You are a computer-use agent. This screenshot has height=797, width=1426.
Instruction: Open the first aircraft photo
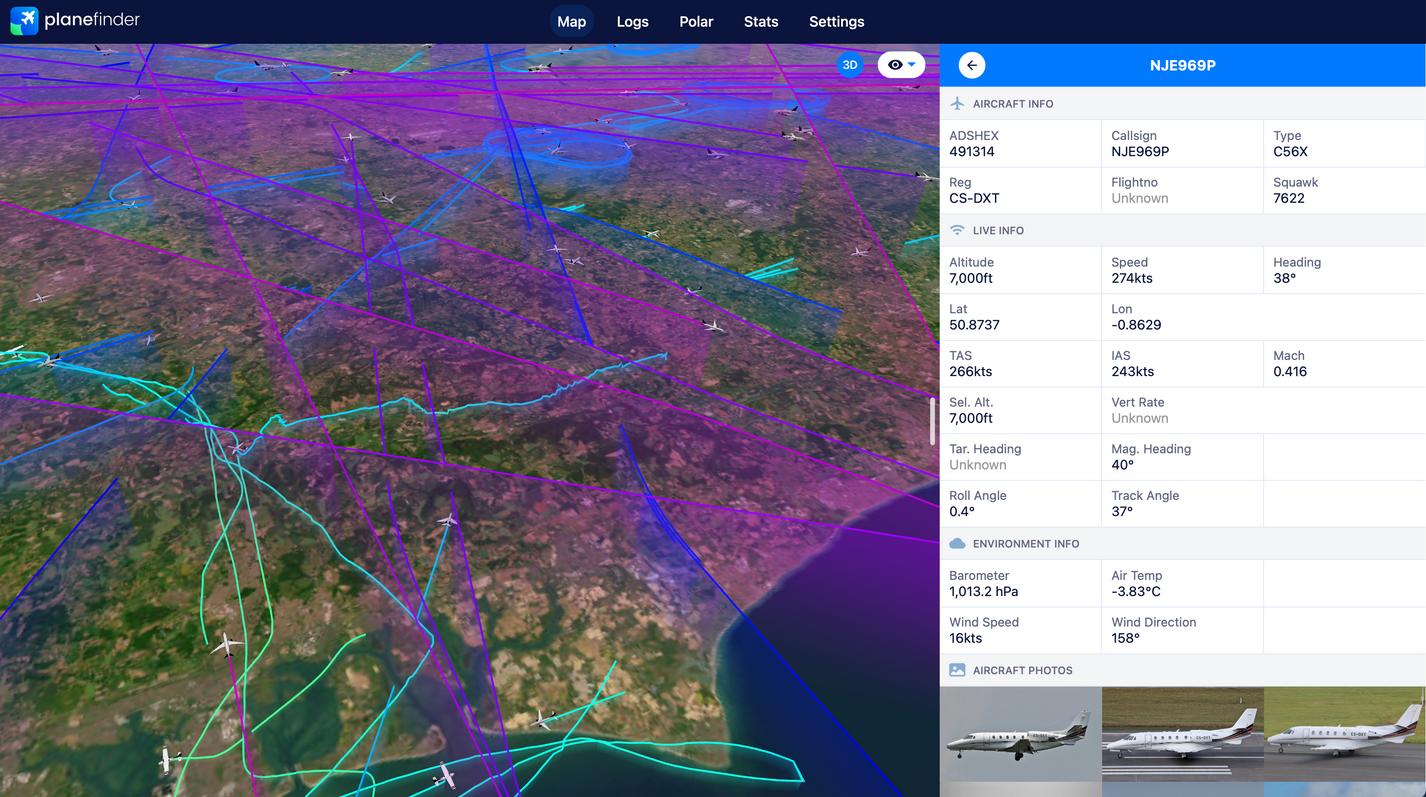1020,737
